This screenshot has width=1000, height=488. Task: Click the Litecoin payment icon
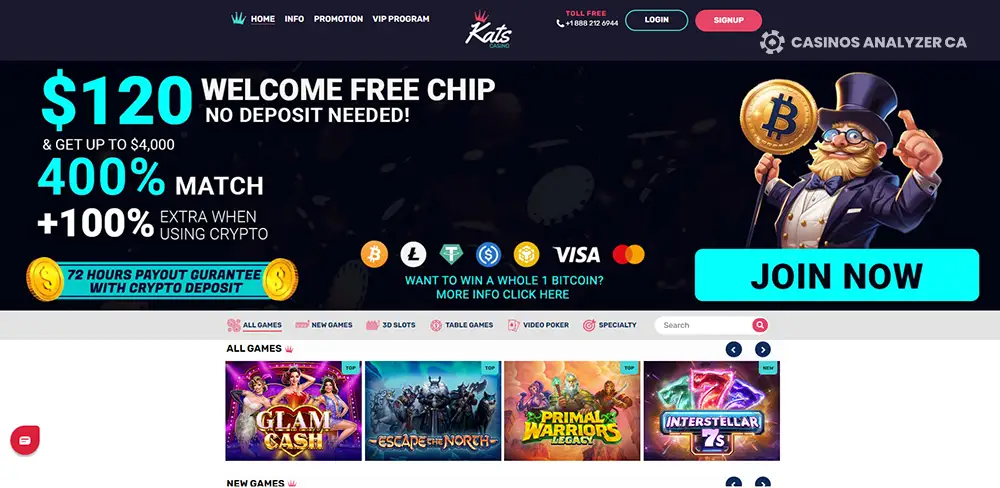click(x=413, y=255)
